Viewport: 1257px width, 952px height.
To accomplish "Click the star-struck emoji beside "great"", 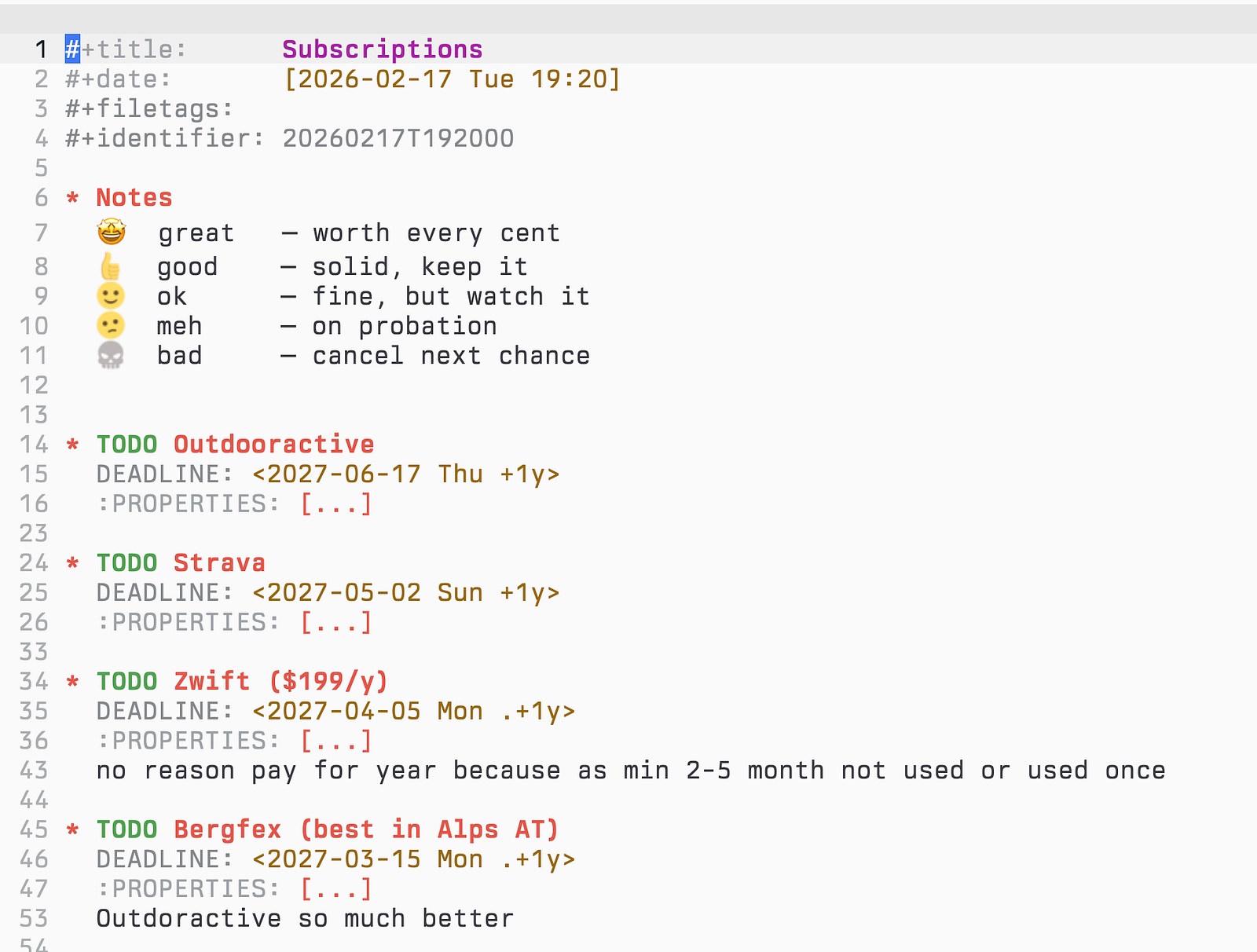I will (112, 232).
